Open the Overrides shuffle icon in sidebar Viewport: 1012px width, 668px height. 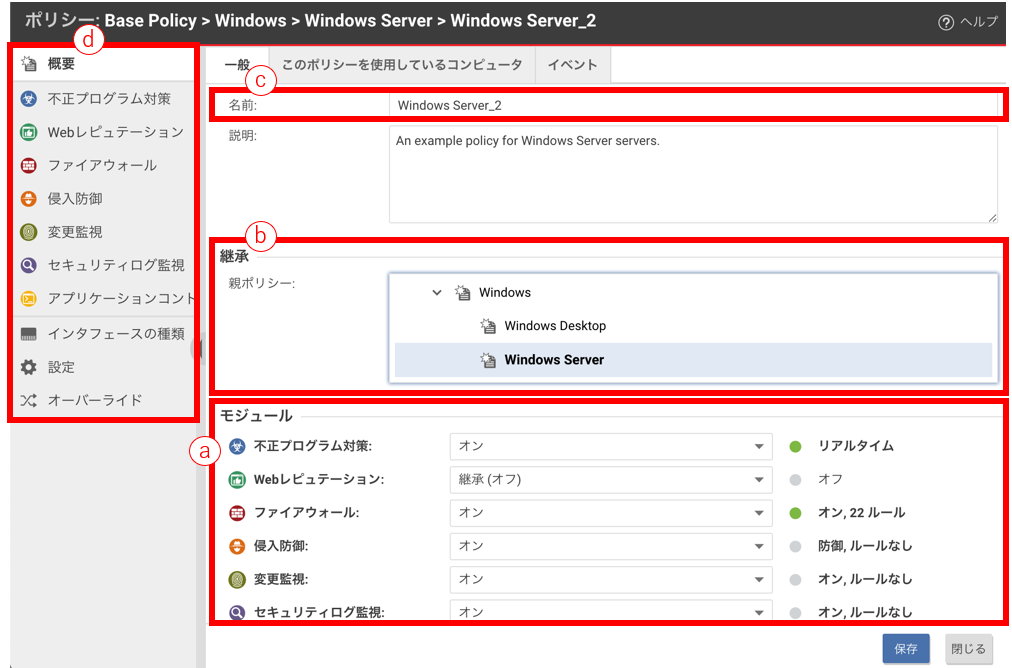(29, 400)
